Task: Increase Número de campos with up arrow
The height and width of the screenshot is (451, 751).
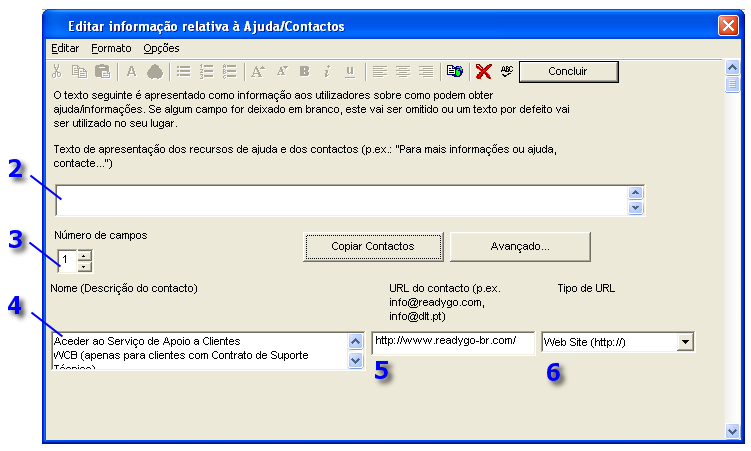Action: point(84,255)
